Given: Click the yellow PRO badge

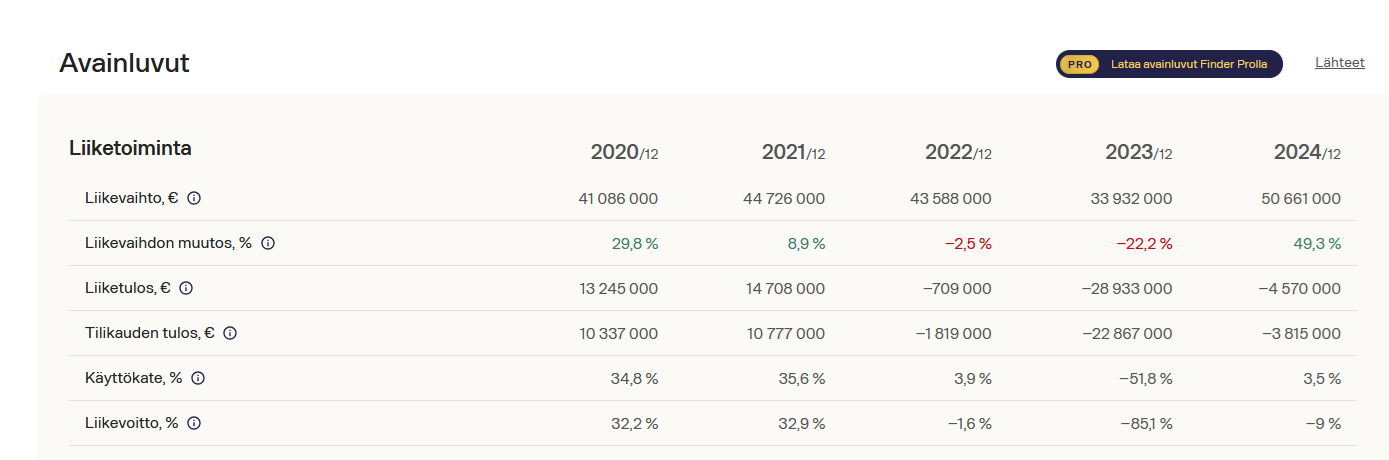Looking at the screenshot, I should pos(1079,64).
